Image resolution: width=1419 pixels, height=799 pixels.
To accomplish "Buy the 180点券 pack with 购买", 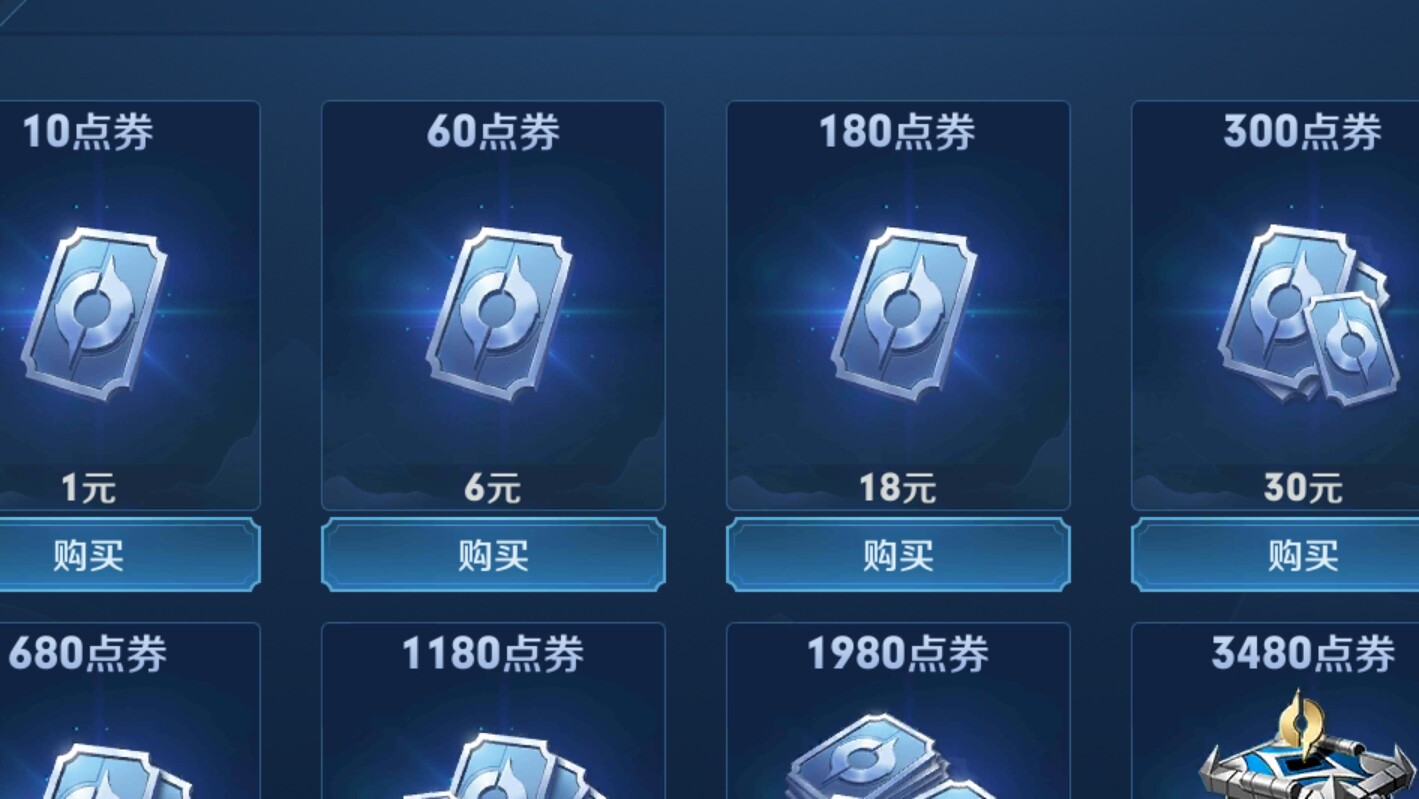I will point(898,554).
